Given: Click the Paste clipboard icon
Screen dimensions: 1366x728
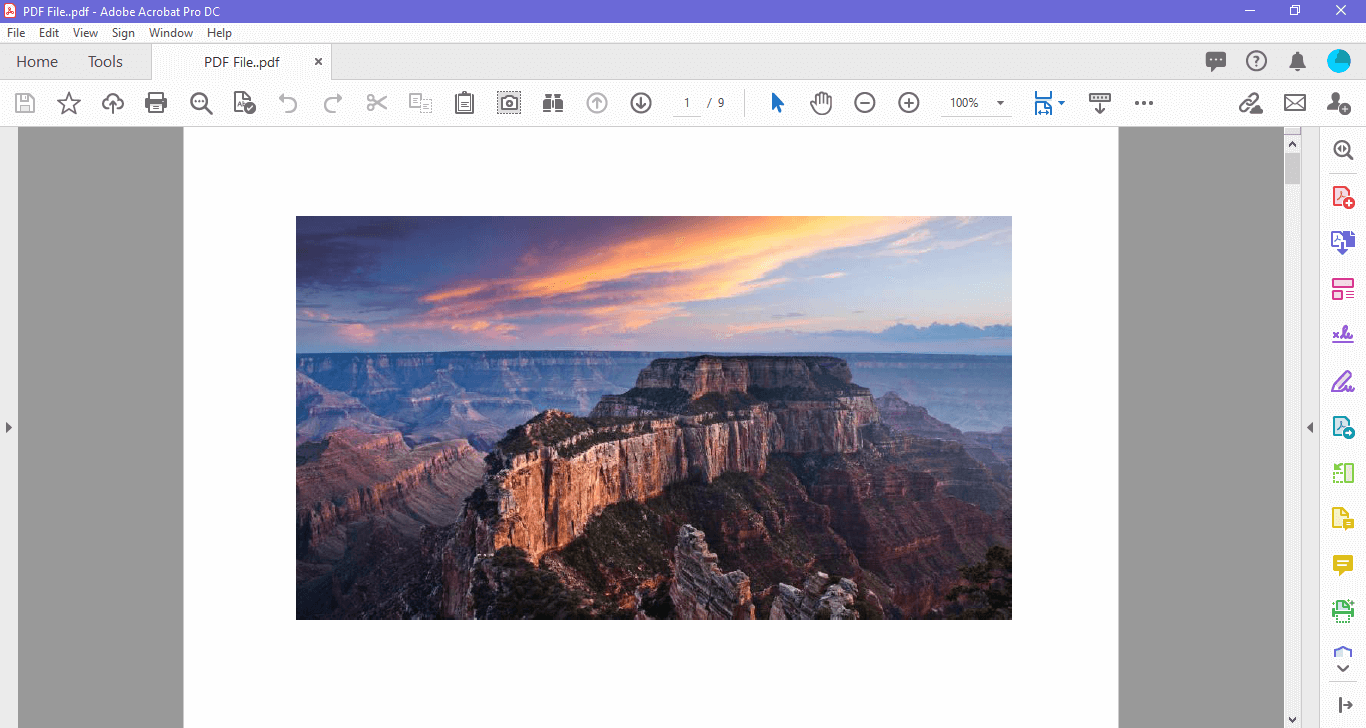Looking at the screenshot, I should pos(464,103).
